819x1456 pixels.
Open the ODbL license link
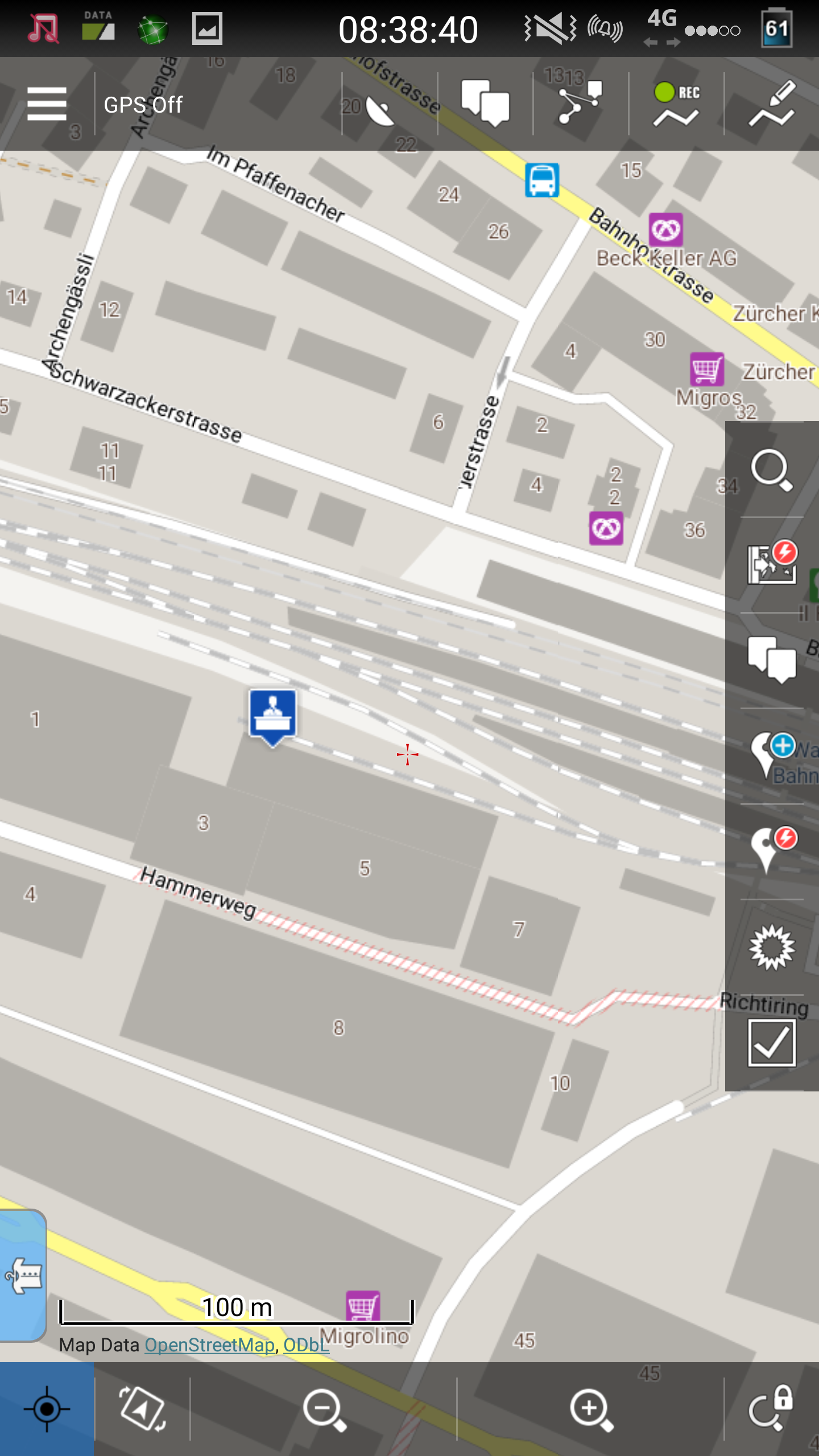[x=306, y=1345]
